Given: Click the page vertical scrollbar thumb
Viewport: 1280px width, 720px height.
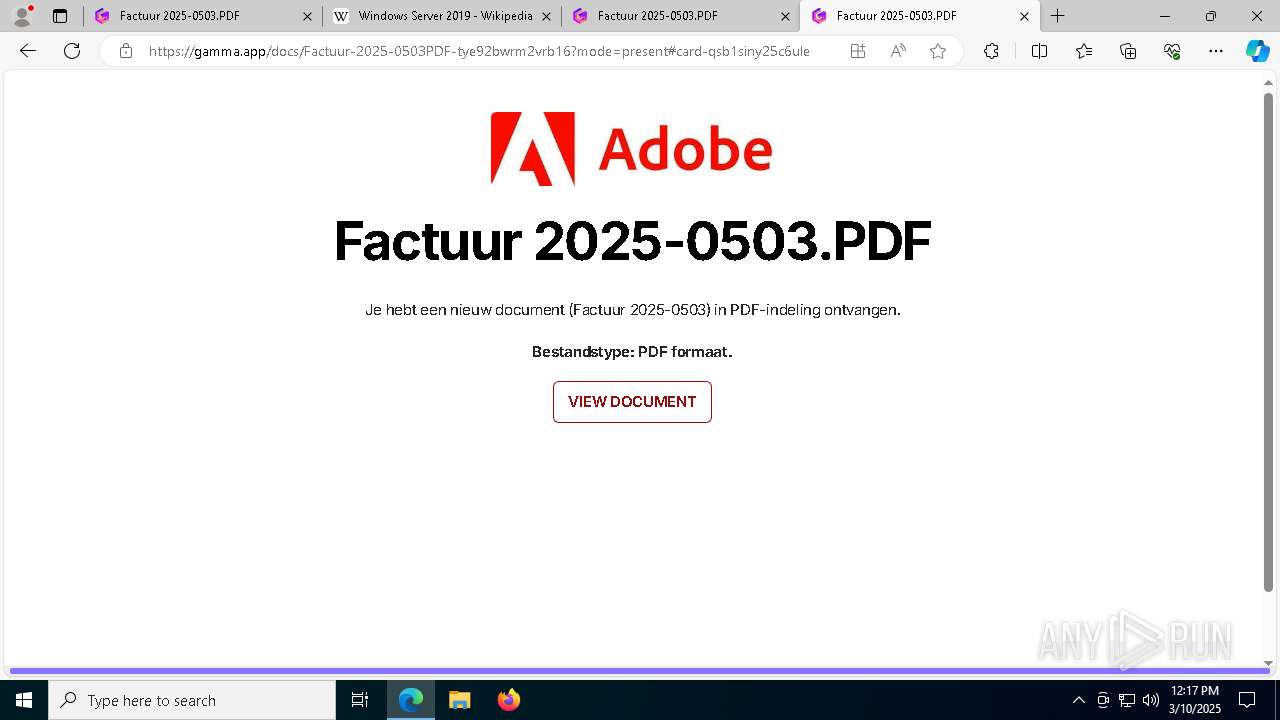Looking at the screenshot, I should tap(1268, 341).
